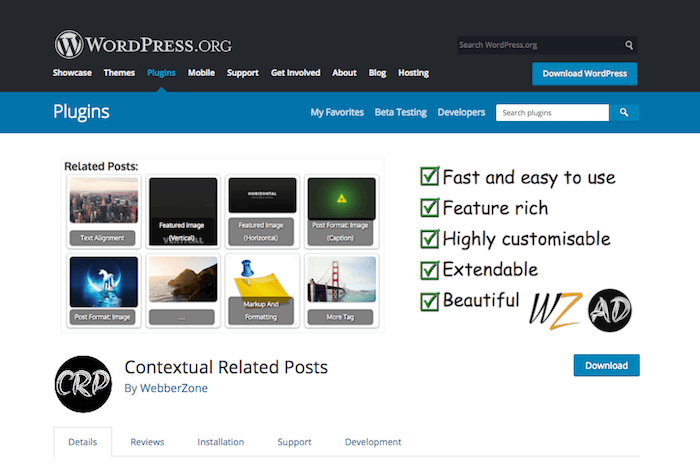
Task: Click the Search plugins input field
Action: tap(552, 113)
